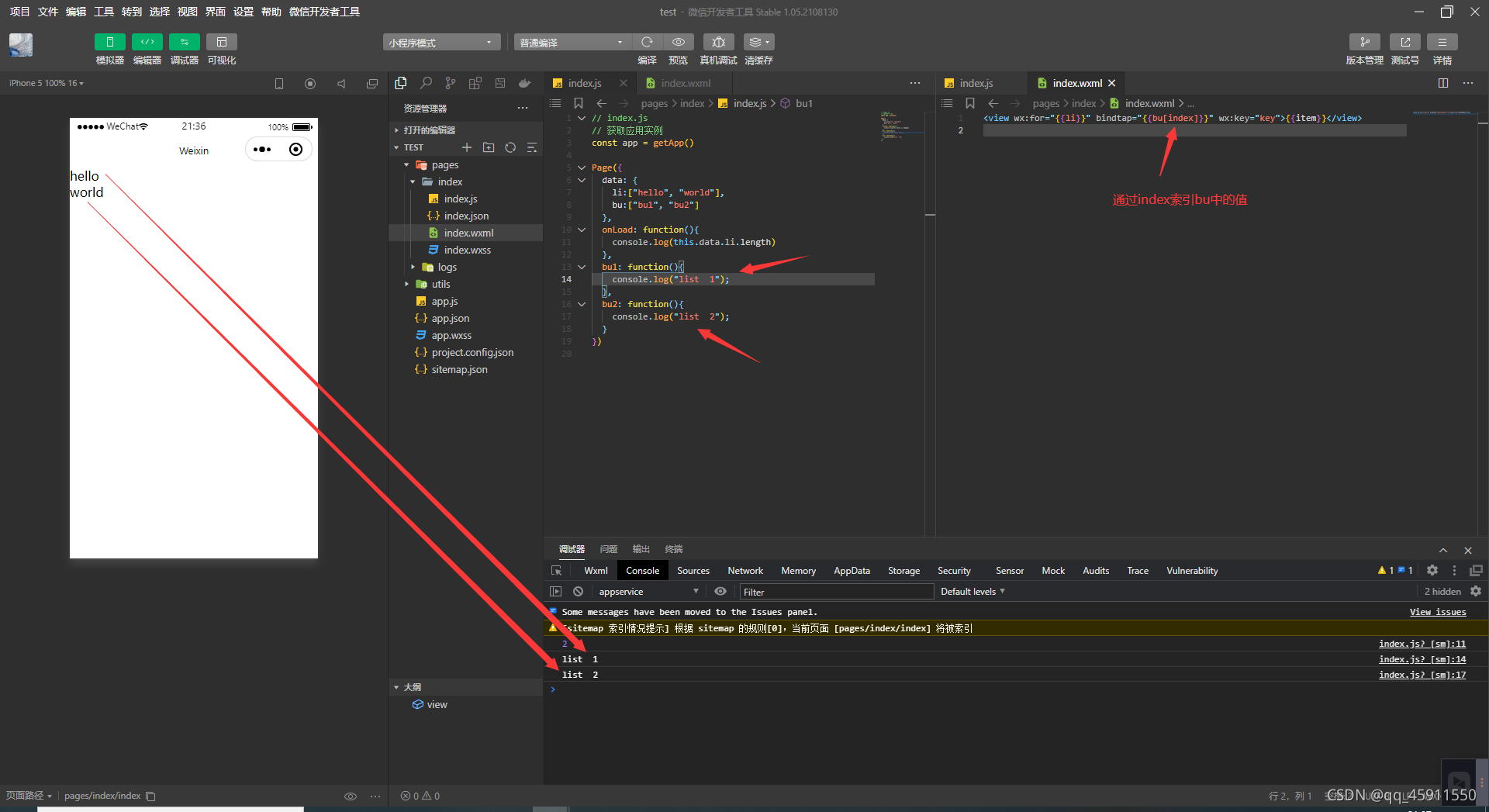Select app.json in file tree
Viewport: 1489px width, 812px height.
point(450,319)
